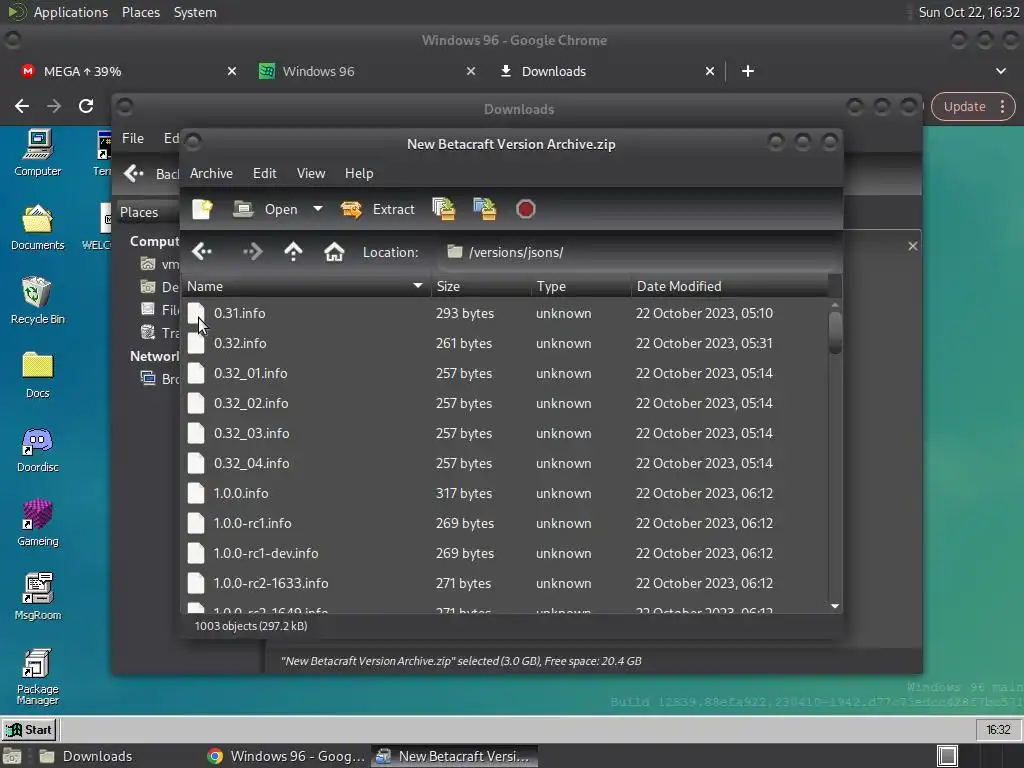Sort by Size column header

481,286
